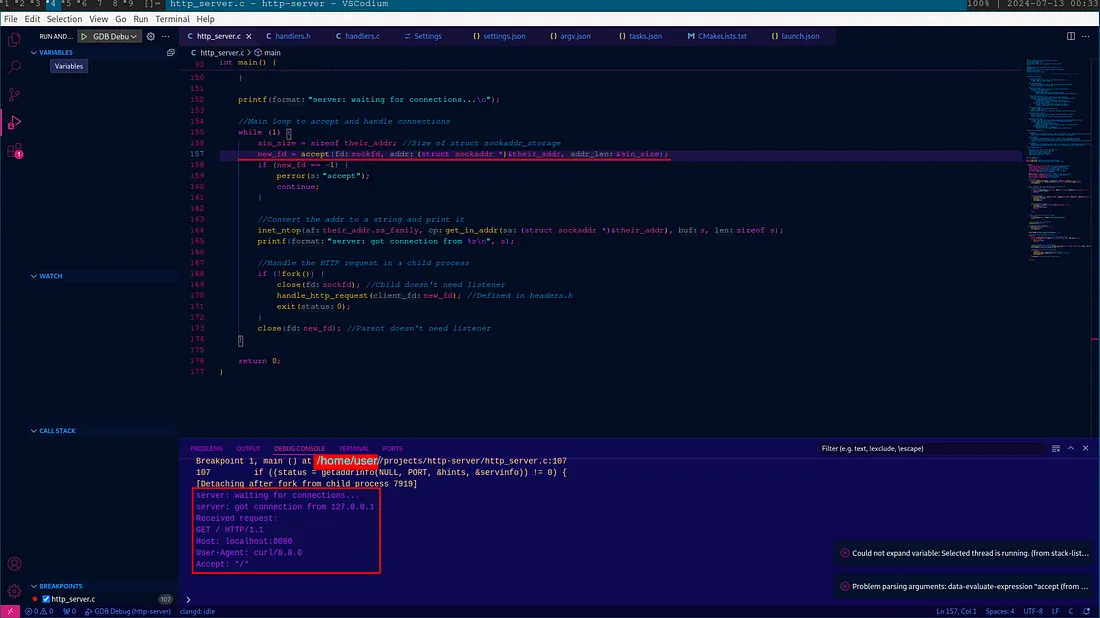Image resolution: width=1100 pixels, height=618 pixels.
Task: Start debugging with the green play icon
Action: click(x=84, y=36)
